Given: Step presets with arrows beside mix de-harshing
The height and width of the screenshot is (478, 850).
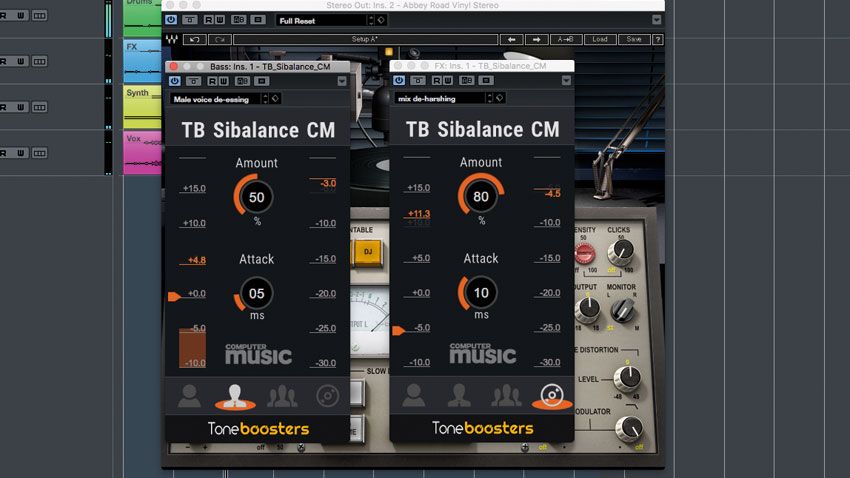Looking at the screenshot, I should click(490, 98).
